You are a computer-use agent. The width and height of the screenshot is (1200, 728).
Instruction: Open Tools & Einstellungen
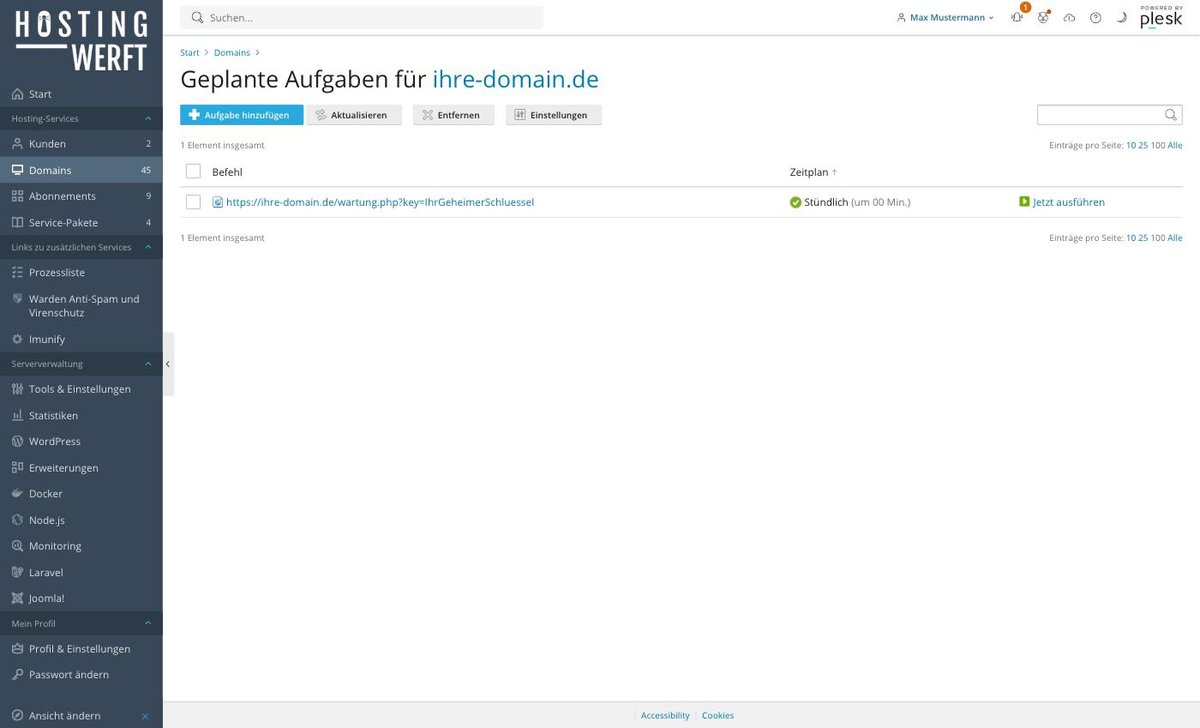pyautogui.click(x=81, y=389)
